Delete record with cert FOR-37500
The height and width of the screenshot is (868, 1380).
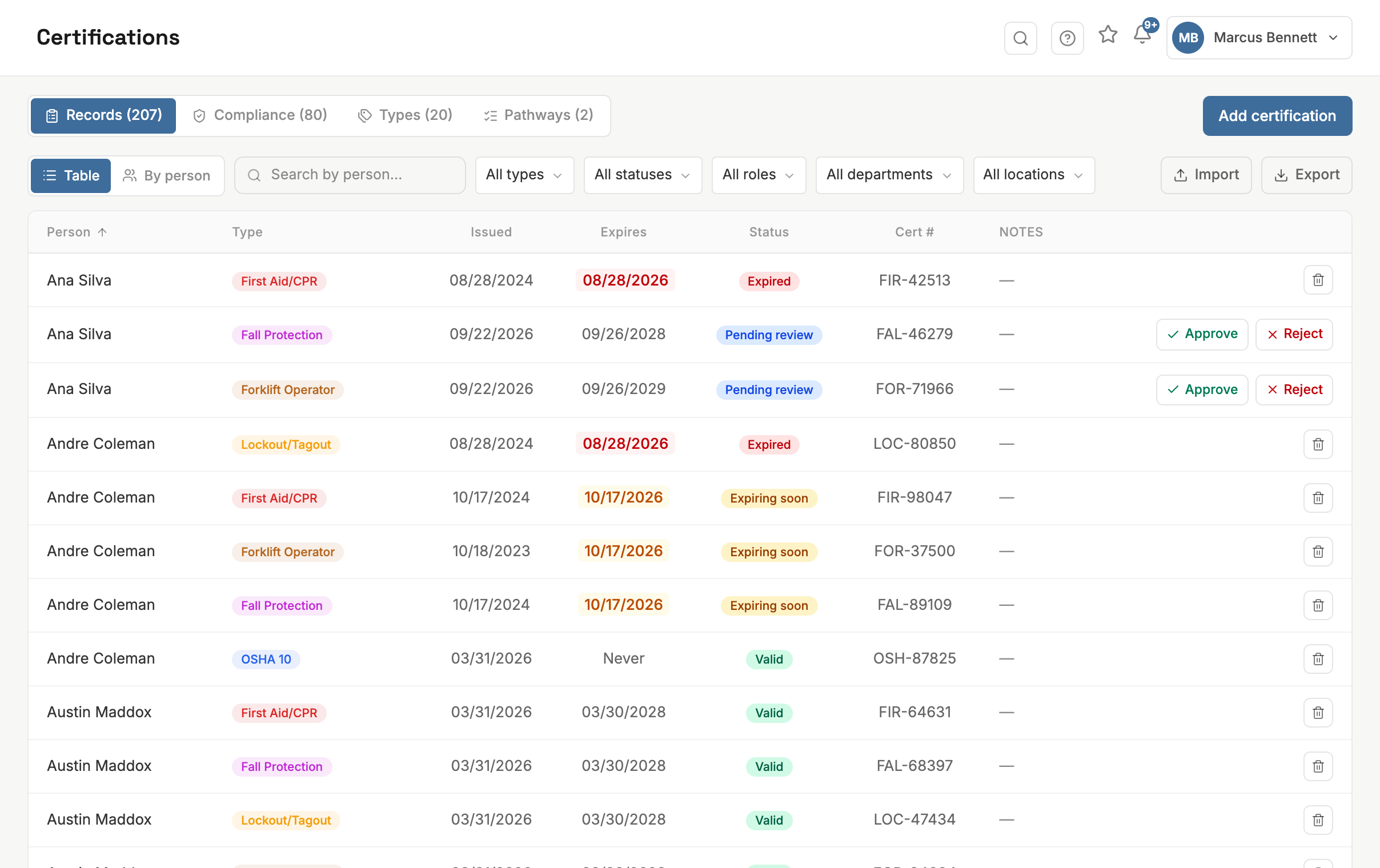click(x=1318, y=551)
